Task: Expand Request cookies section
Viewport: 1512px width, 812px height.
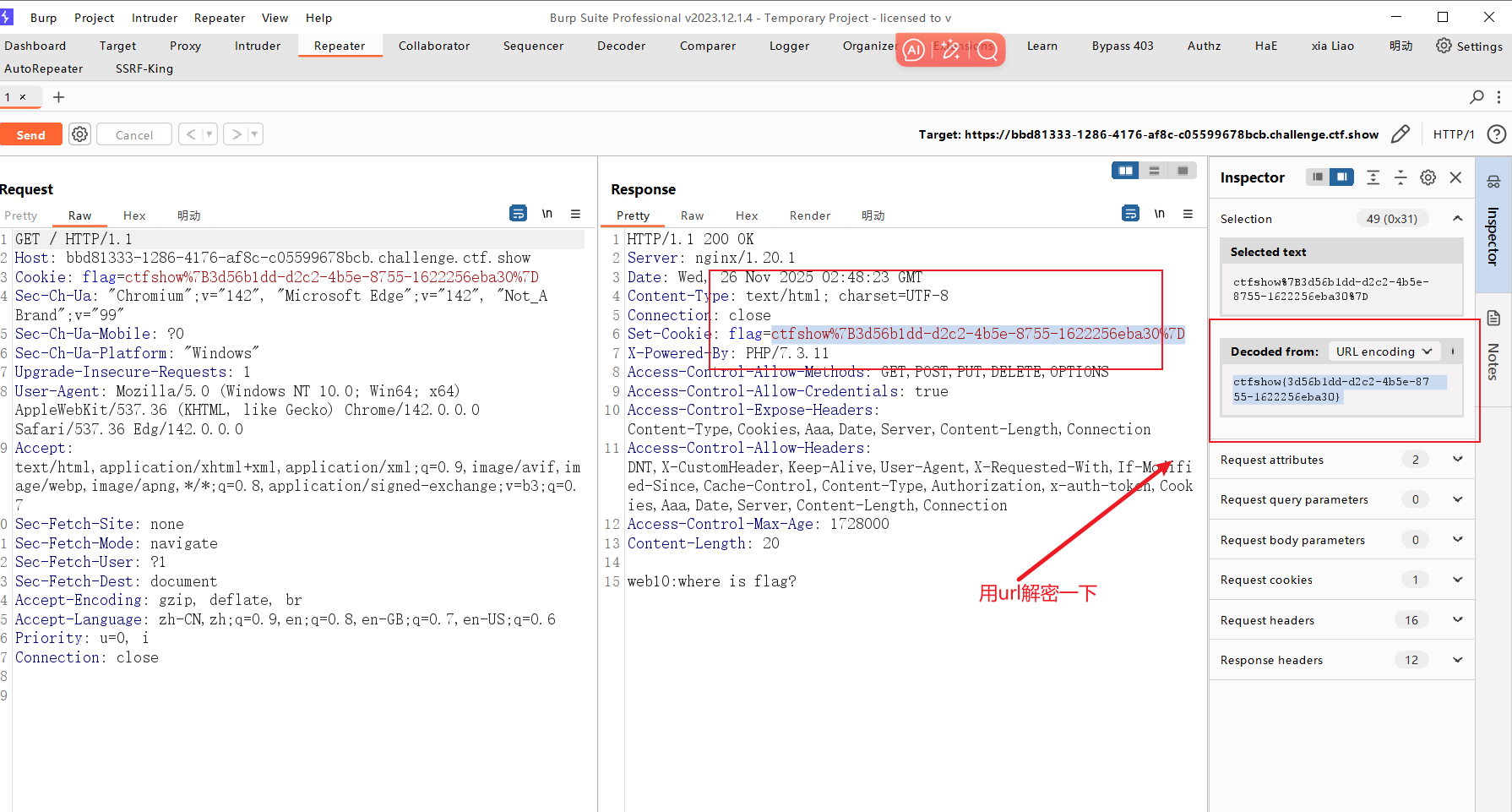Action: pos(1457,580)
